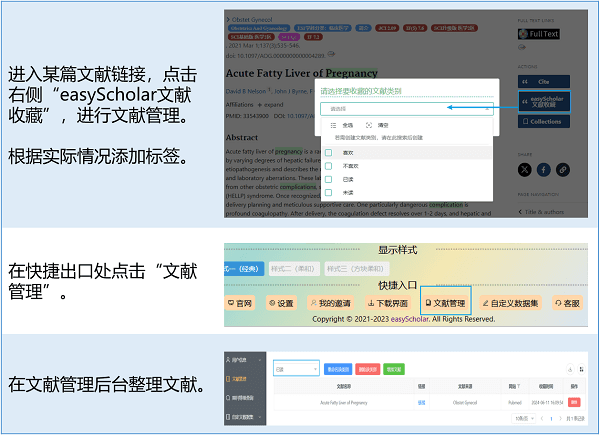Select the 样式三（方块柔和）display style
The height and width of the screenshot is (435, 600).
[x=356, y=269]
